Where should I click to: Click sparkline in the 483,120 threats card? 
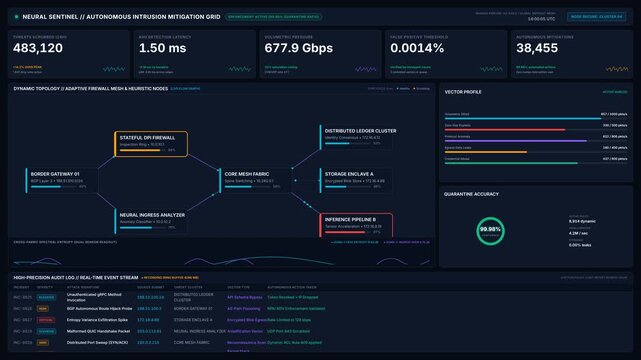114,69
